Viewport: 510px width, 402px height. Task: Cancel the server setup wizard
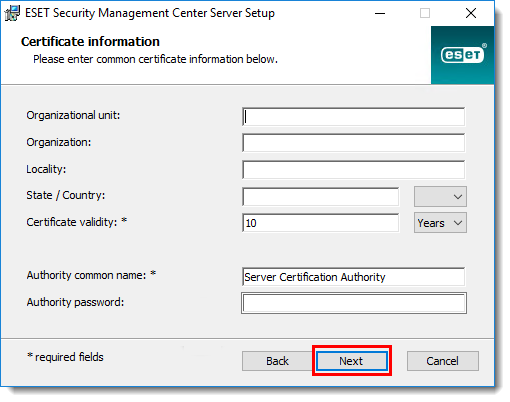click(x=443, y=361)
